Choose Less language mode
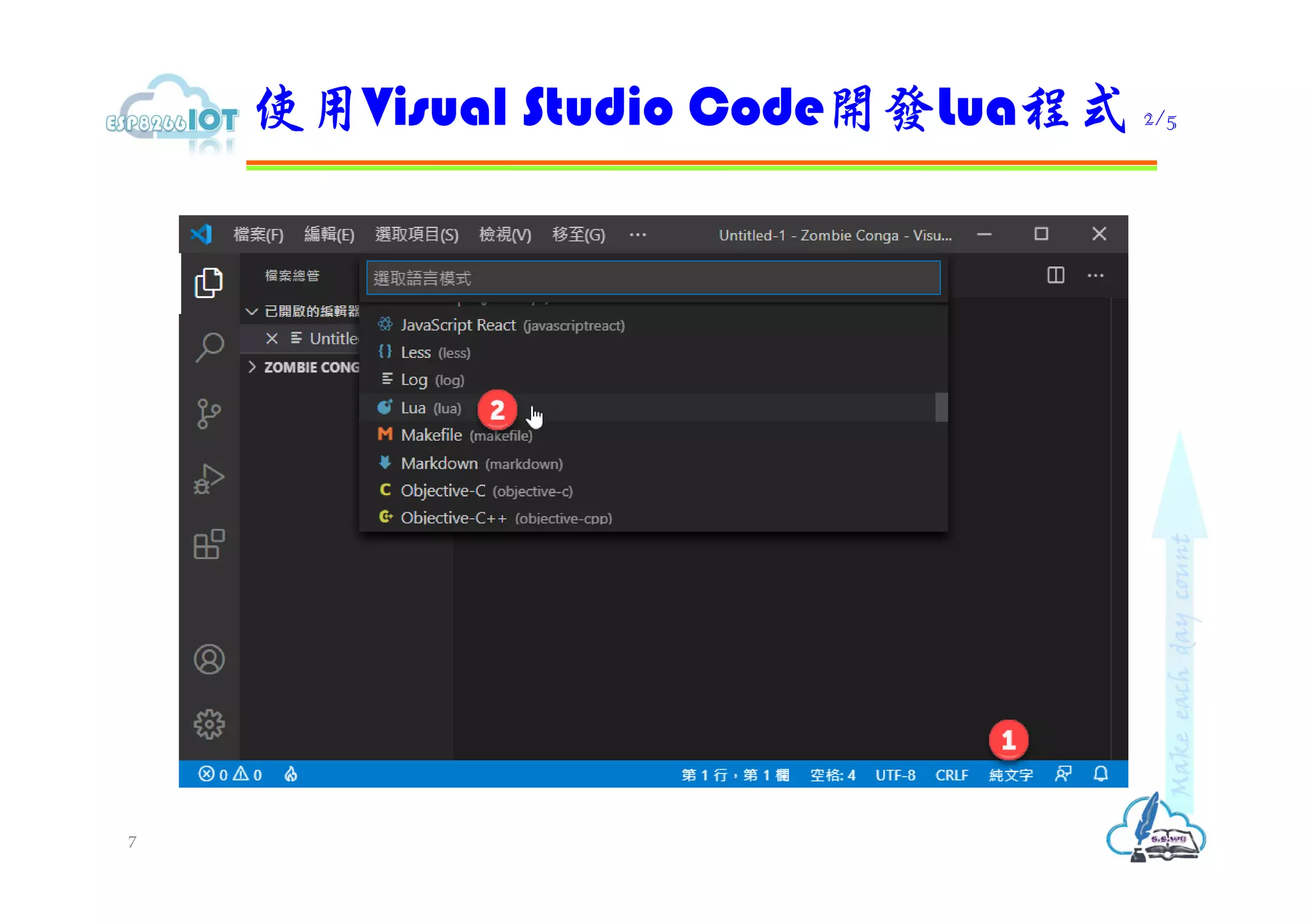Viewport: 1307px width, 924px height. click(647, 352)
